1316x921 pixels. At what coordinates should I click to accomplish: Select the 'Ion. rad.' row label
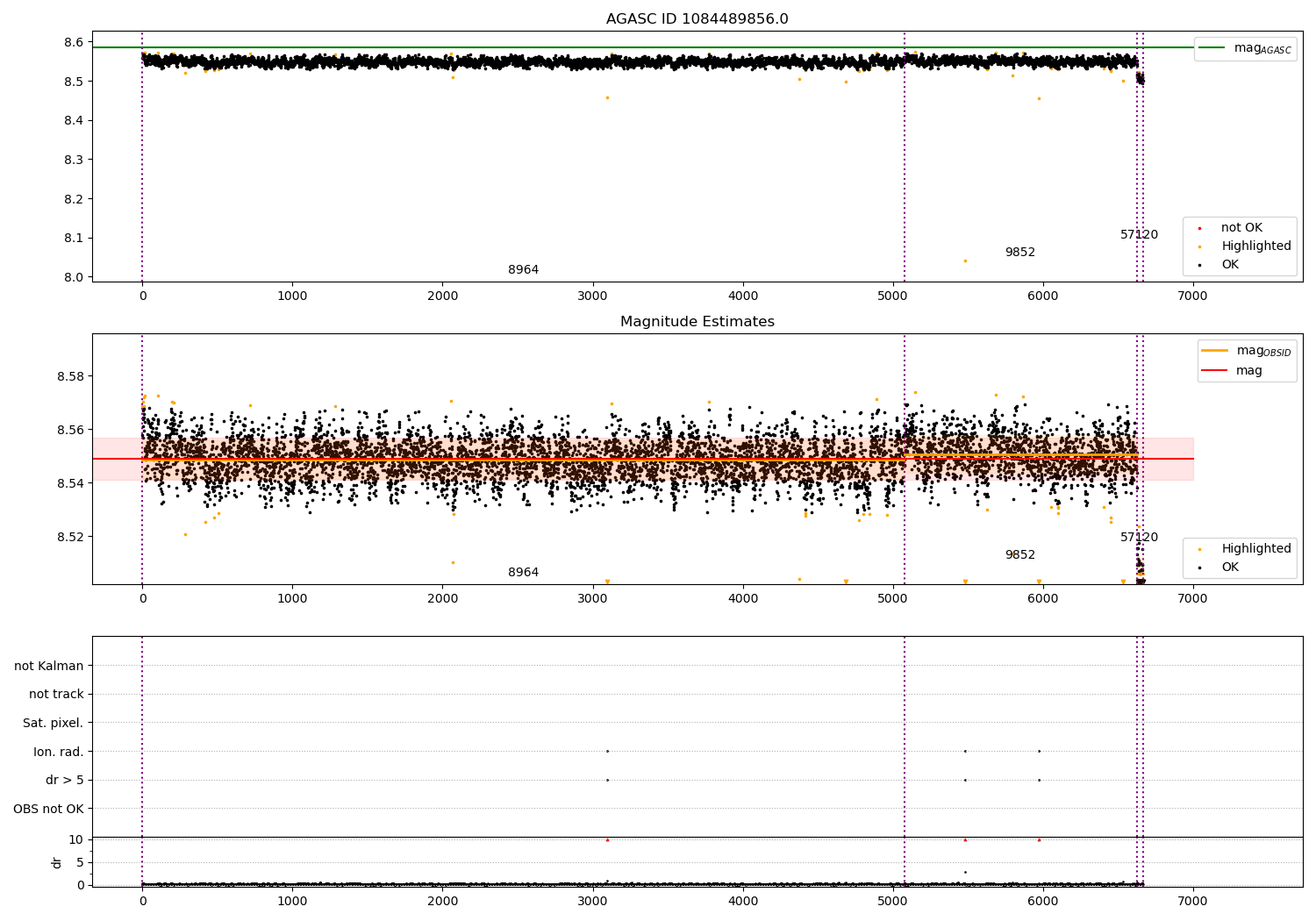pos(58,752)
